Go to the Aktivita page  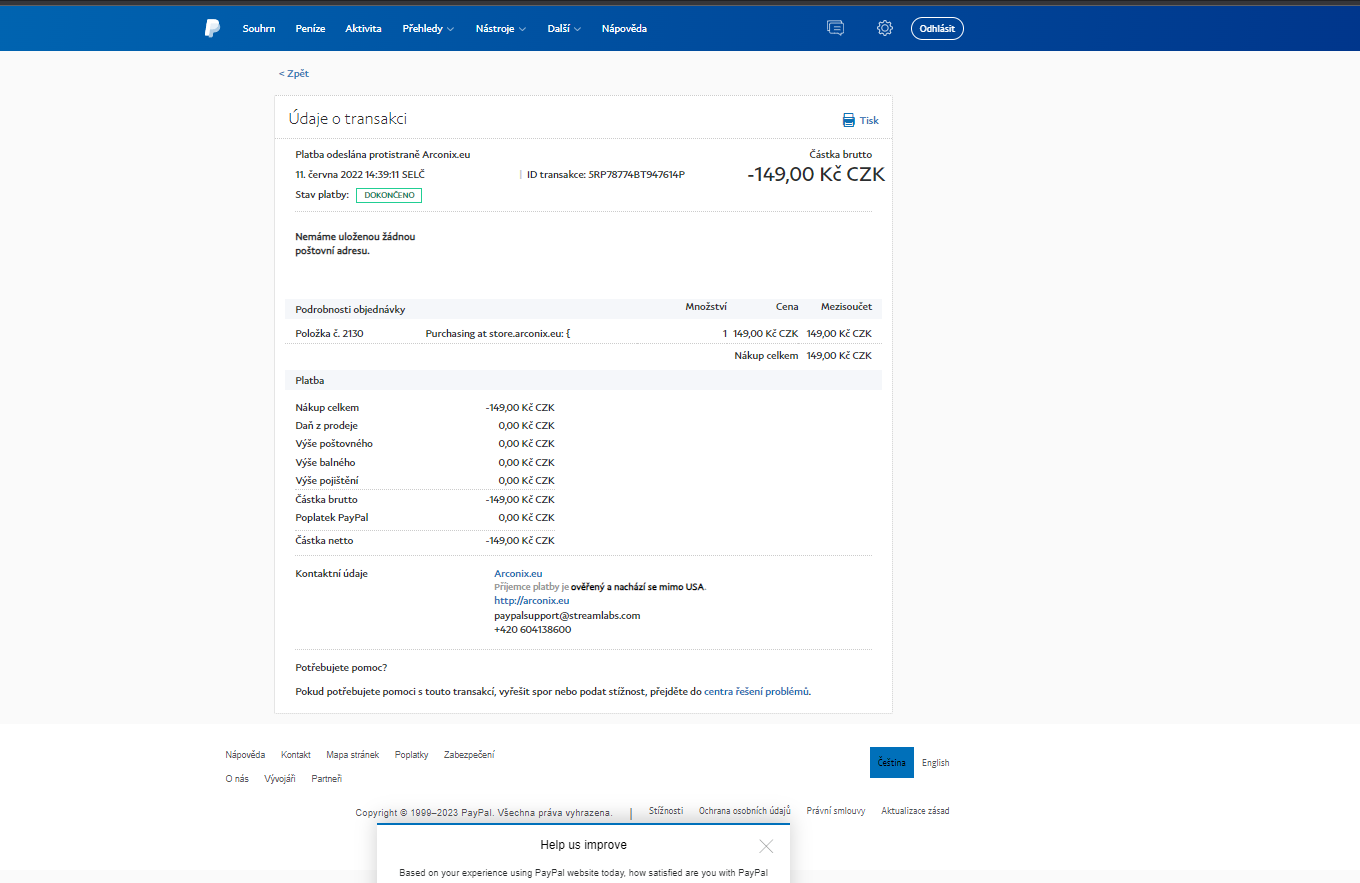pos(363,29)
